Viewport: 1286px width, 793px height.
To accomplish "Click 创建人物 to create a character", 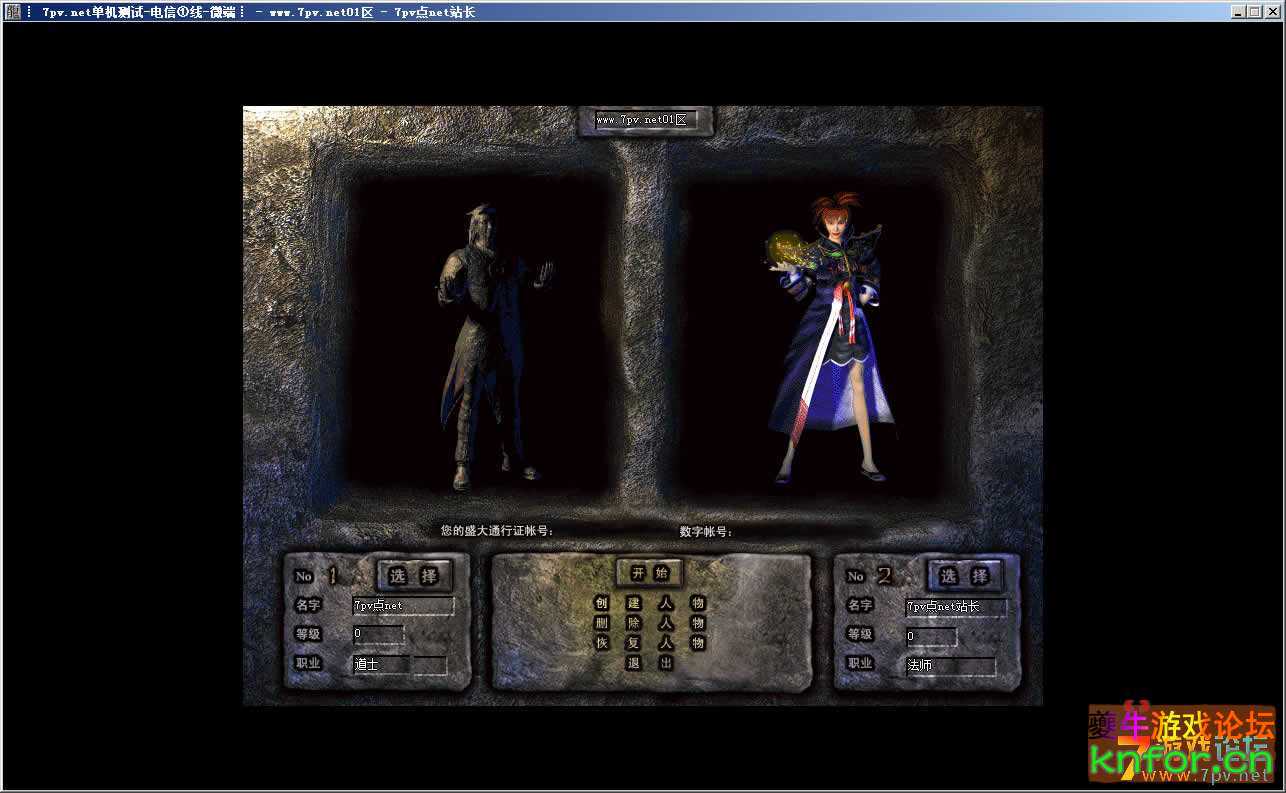I will point(650,603).
